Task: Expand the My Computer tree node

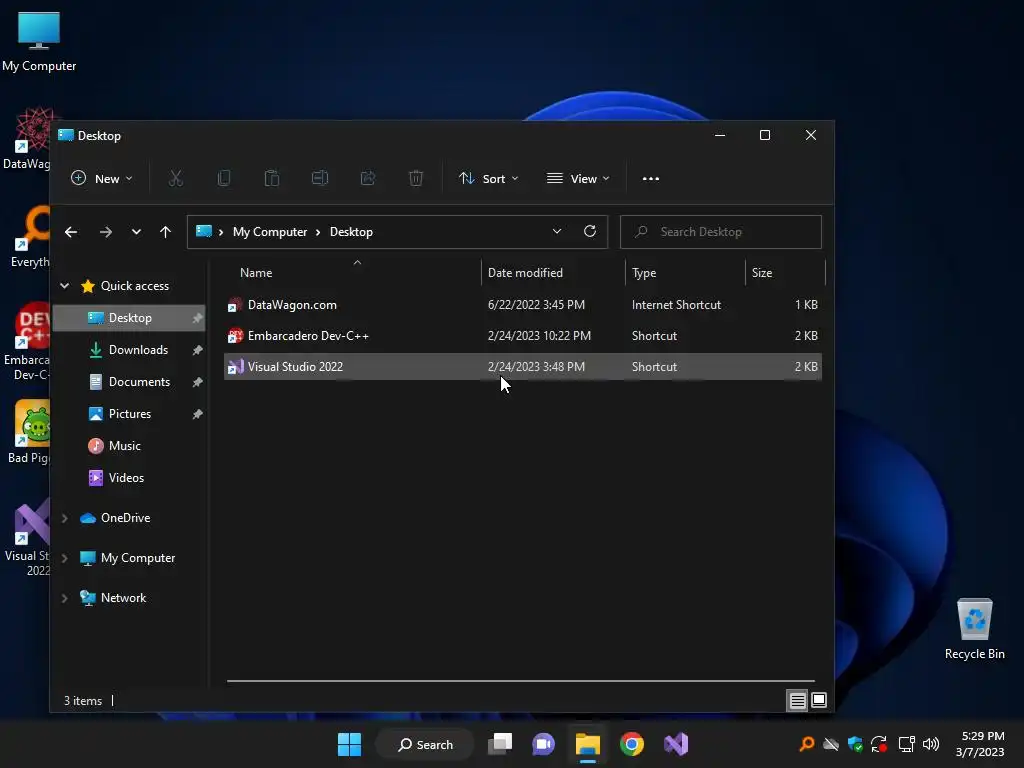Action: pos(65,558)
